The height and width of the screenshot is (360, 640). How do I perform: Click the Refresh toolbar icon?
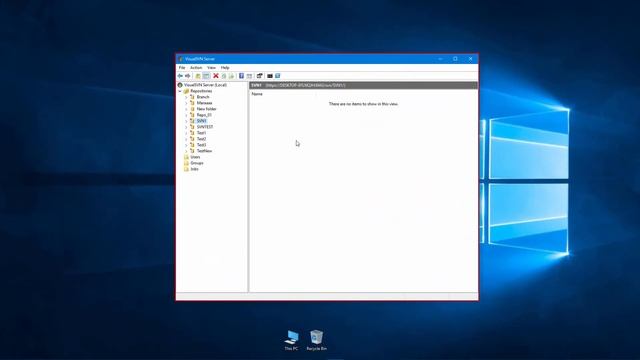[224, 76]
